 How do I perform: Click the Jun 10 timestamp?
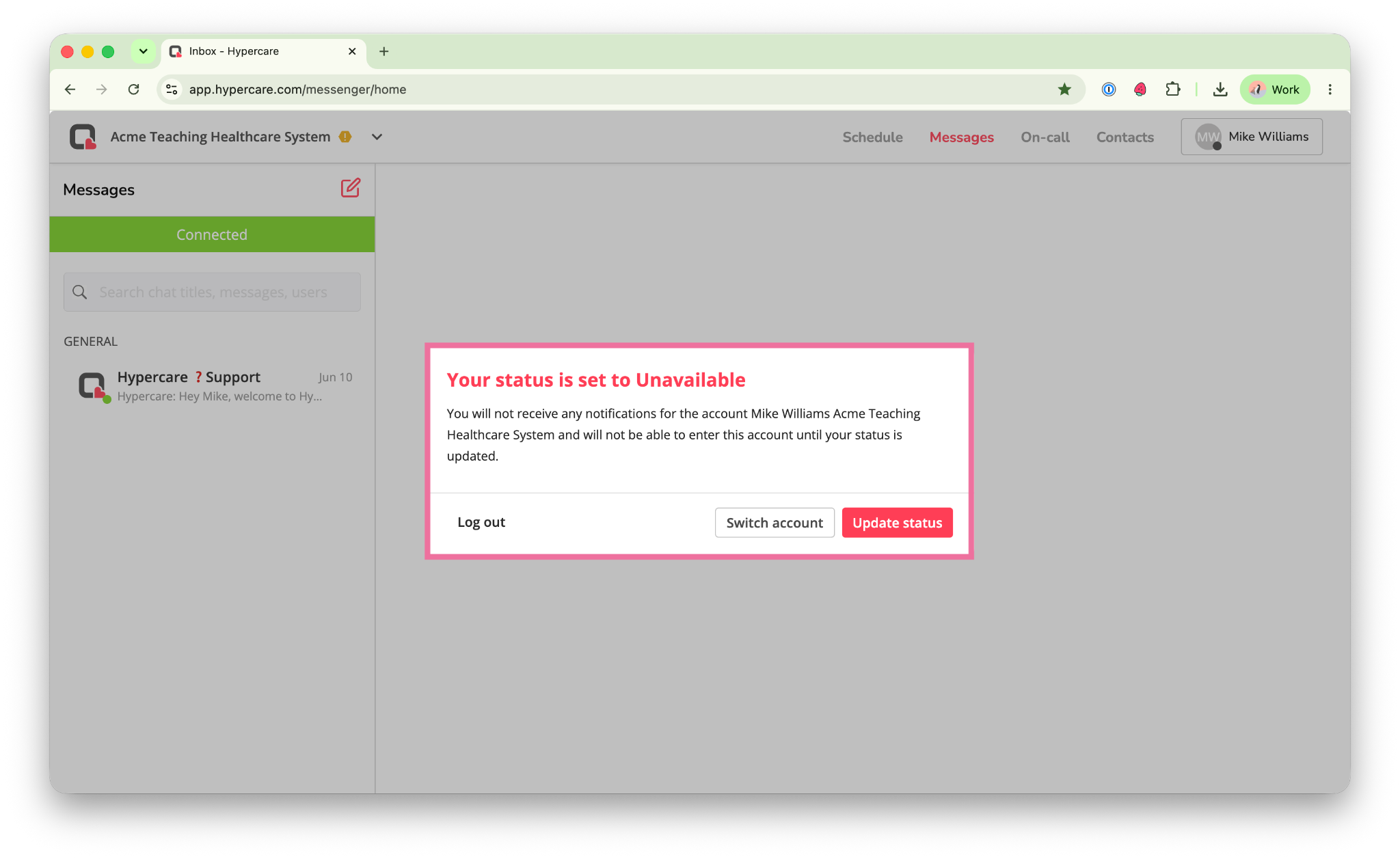pyautogui.click(x=335, y=377)
